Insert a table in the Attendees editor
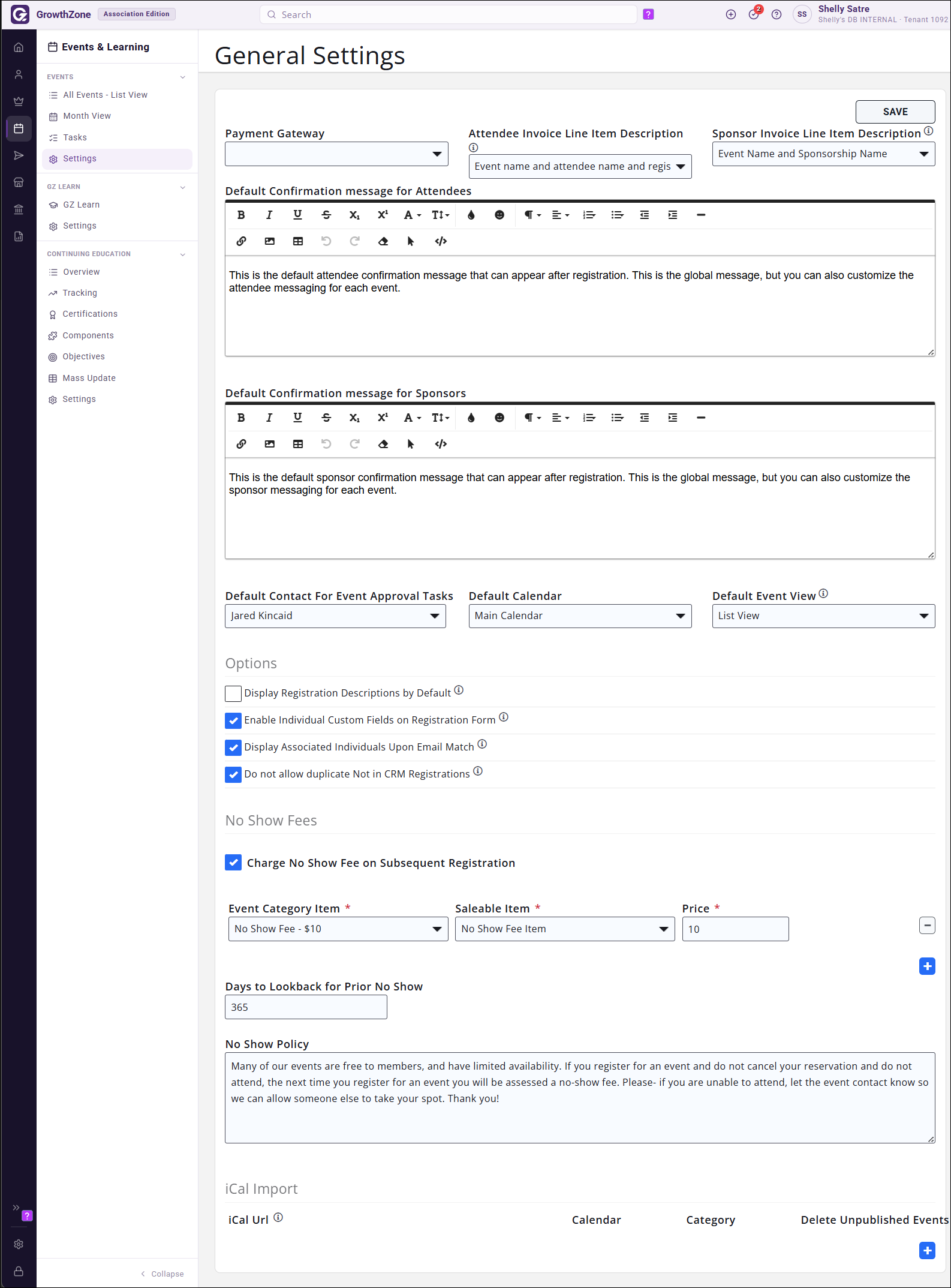 [297, 241]
